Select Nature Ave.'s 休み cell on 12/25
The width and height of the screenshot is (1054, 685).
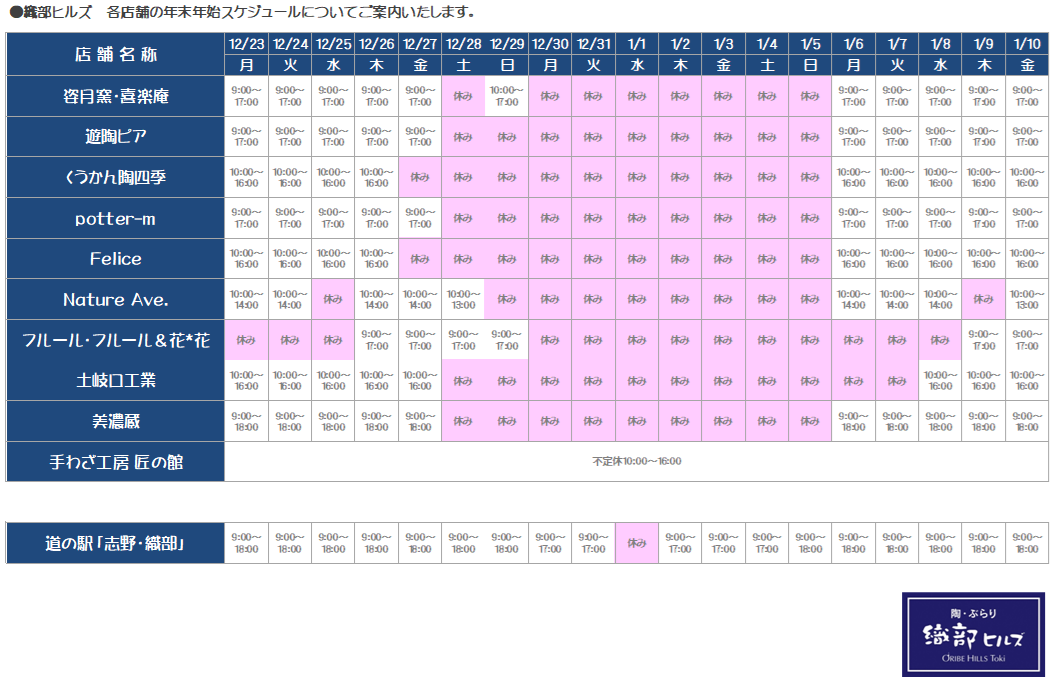(333, 300)
